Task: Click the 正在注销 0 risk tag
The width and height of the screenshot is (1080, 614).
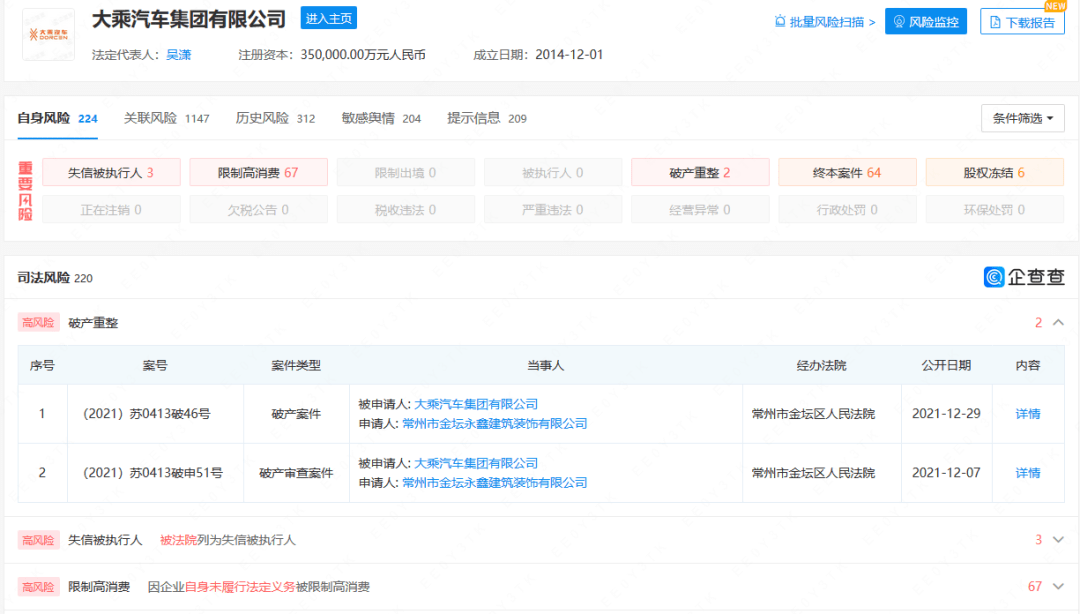Action: (x=112, y=209)
